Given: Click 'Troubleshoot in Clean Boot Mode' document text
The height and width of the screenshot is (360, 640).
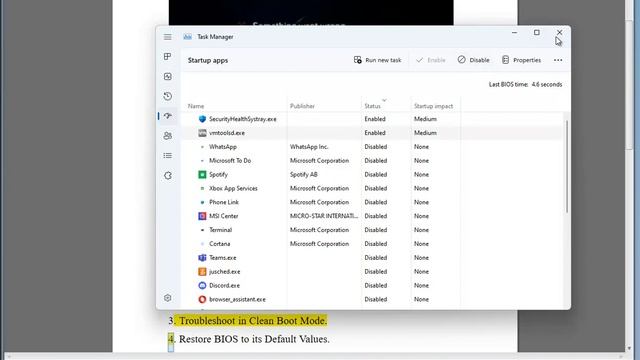Looking at the screenshot, I should click(253, 321).
